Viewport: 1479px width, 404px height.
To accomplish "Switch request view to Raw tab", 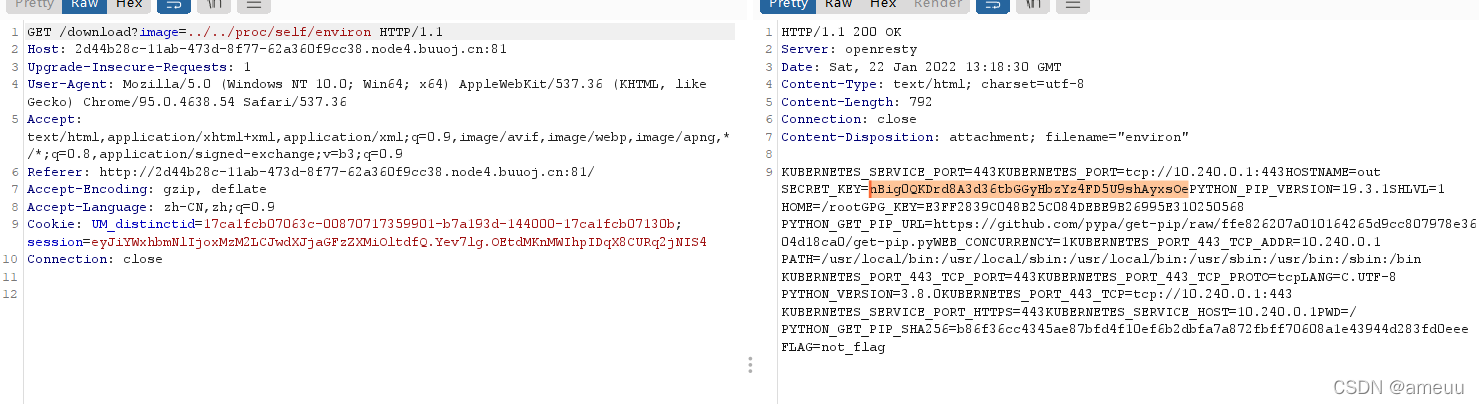I will coord(84,5).
